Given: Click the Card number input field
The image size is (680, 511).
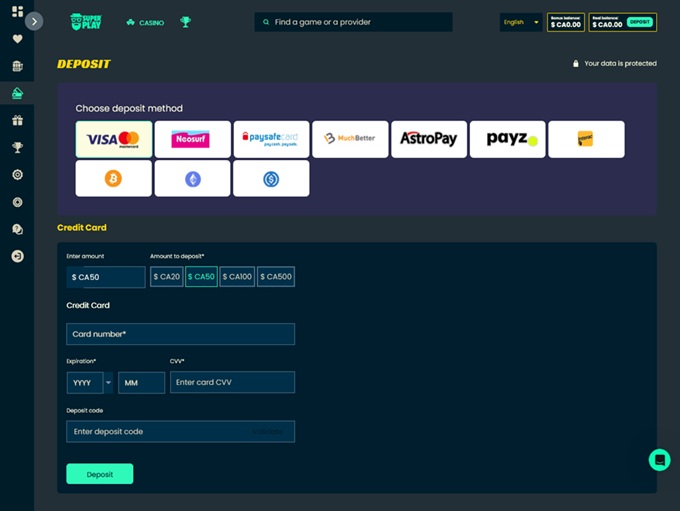Looking at the screenshot, I should (x=180, y=334).
